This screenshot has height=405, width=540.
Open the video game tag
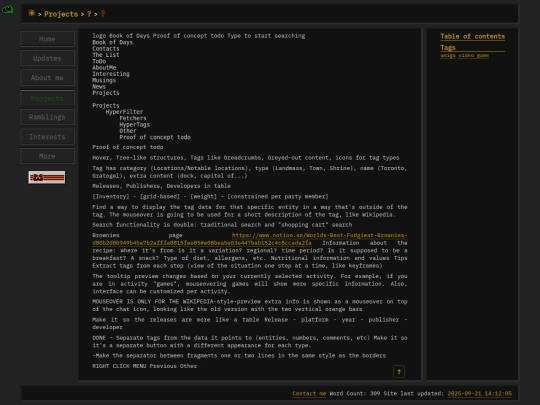(x=474, y=55)
